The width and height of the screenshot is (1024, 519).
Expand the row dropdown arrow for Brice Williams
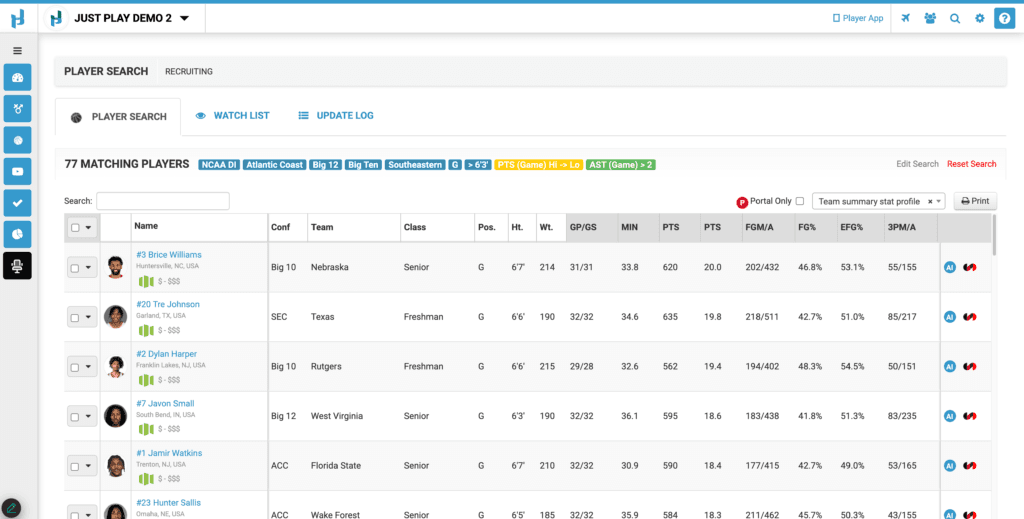89,268
